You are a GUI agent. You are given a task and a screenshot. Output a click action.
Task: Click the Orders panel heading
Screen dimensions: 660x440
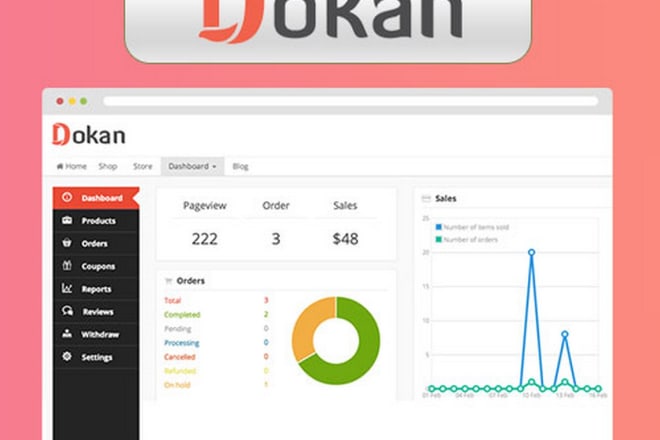coord(191,281)
